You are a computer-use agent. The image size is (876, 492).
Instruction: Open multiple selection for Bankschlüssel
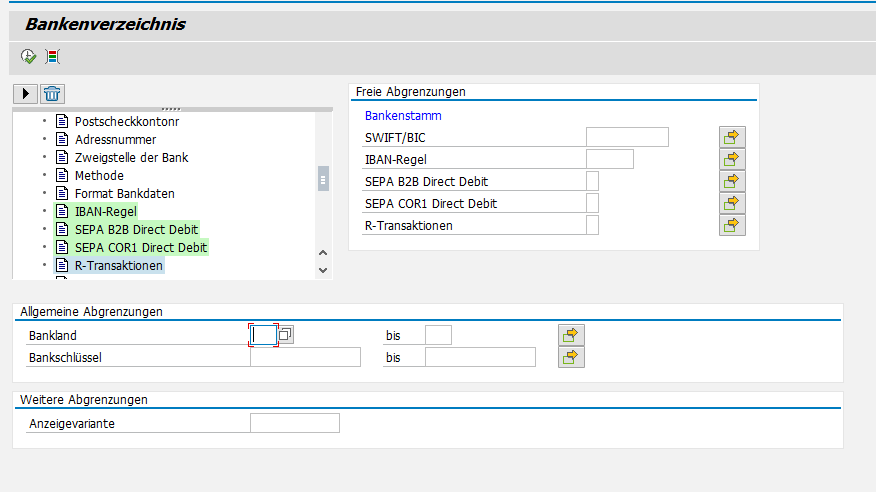click(x=571, y=357)
